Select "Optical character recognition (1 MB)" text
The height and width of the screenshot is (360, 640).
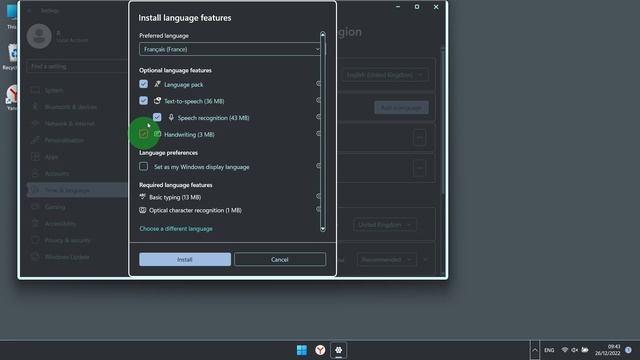point(195,210)
